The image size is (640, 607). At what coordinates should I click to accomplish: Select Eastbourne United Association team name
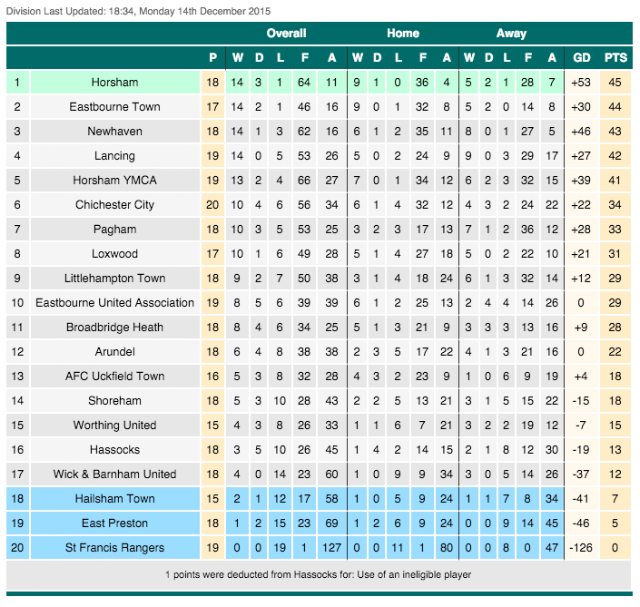click(x=115, y=302)
